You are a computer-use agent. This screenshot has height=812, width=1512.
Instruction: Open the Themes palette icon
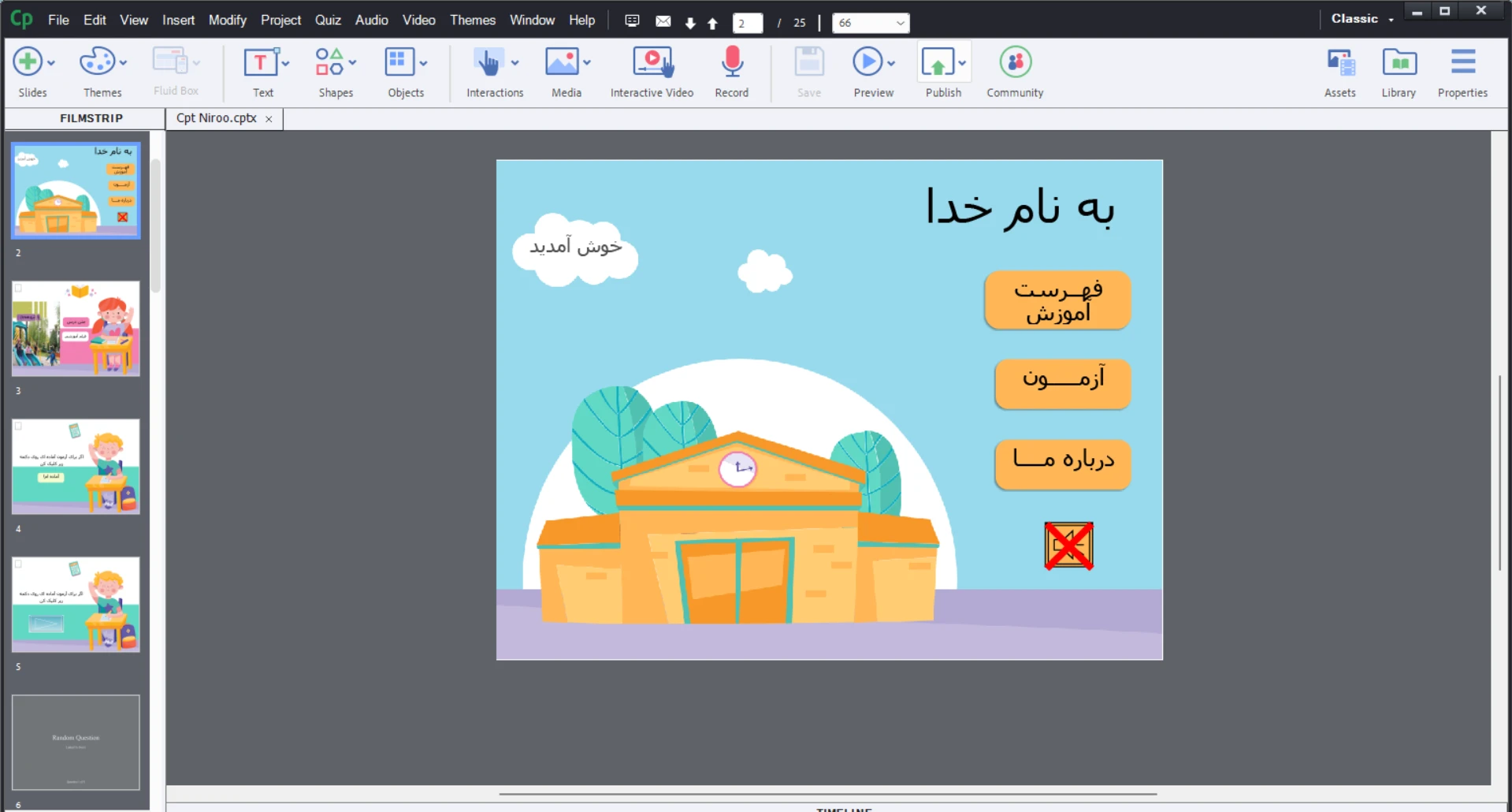(98, 62)
